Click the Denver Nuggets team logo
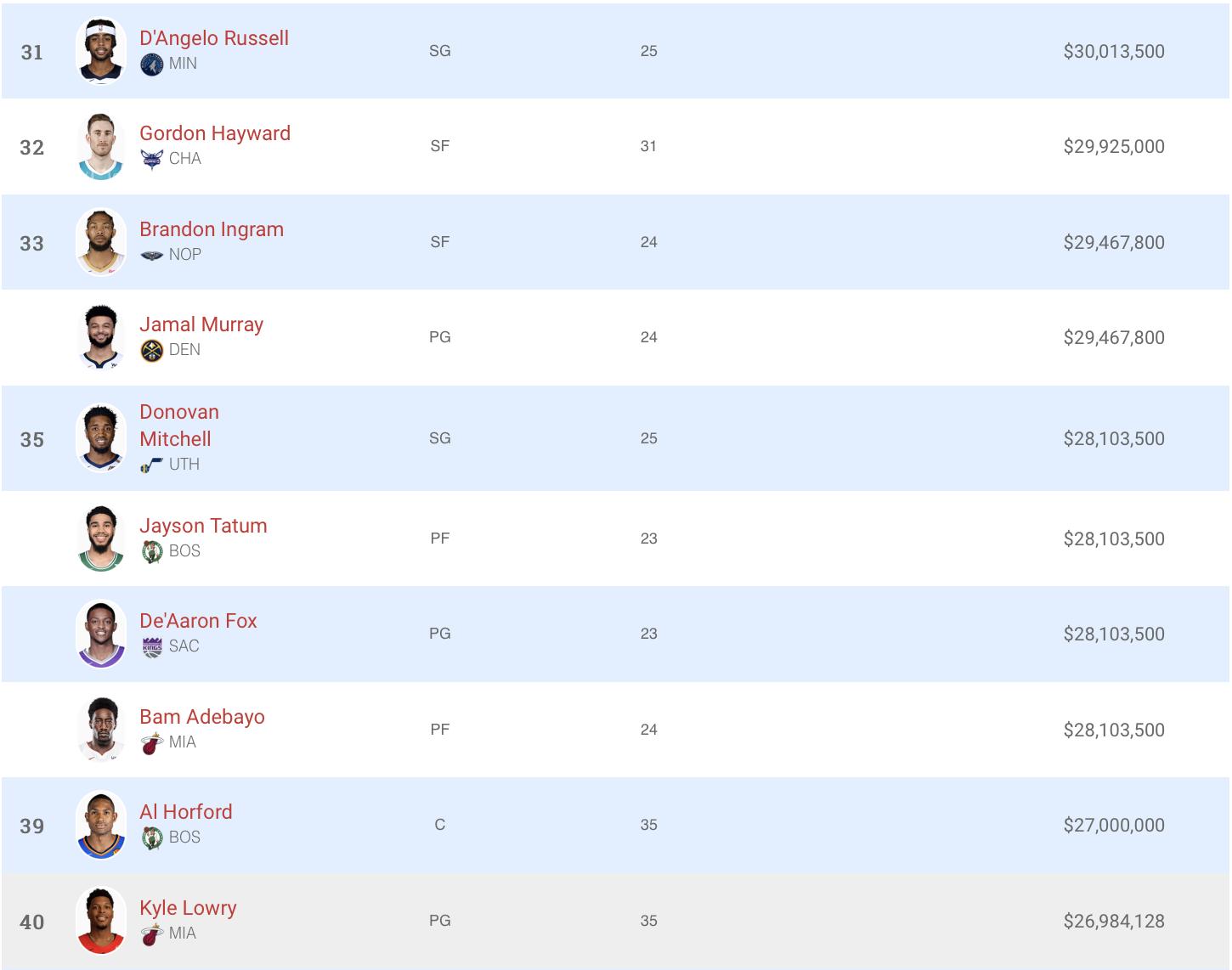The height and width of the screenshot is (970, 1232). pos(151,351)
